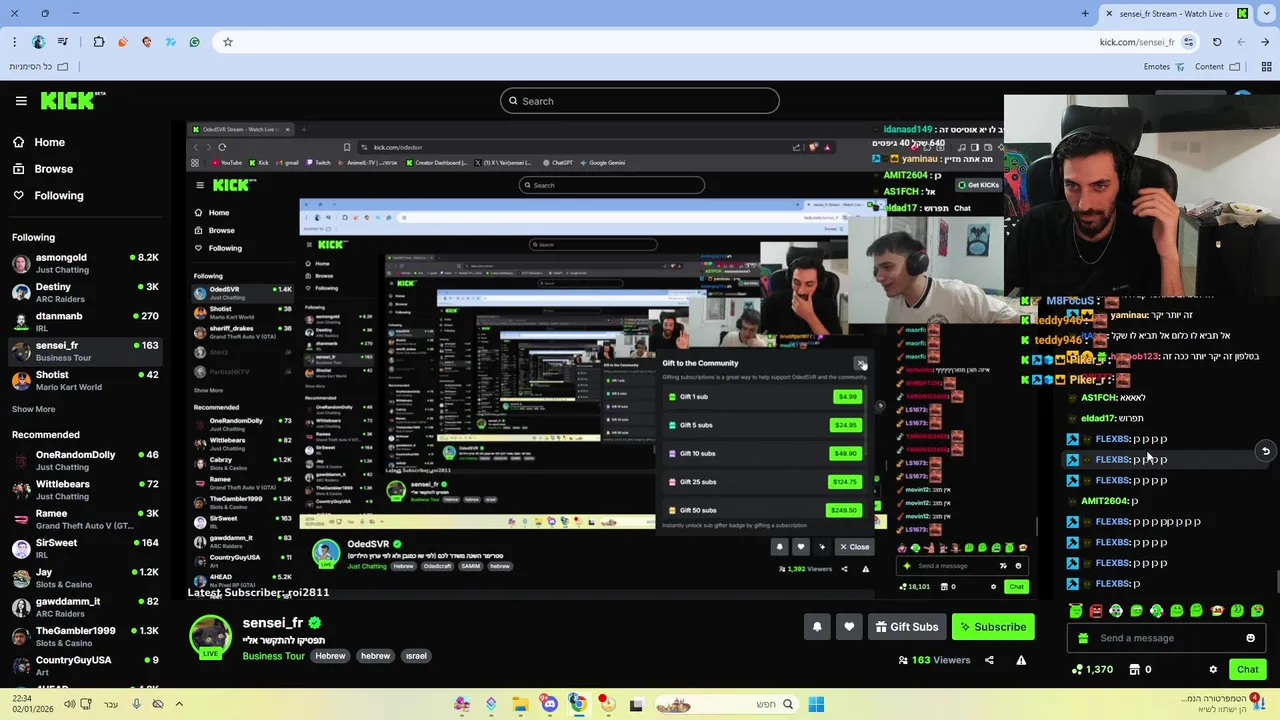Open gawddamm_it ARC Raiders channel
The height and width of the screenshot is (720, 1280).
(84, 608)
